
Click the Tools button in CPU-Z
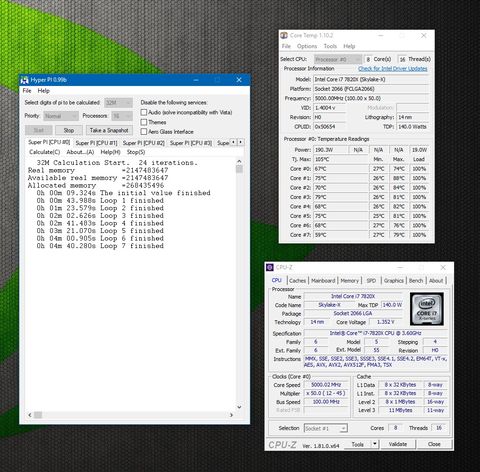coord(358,444)
